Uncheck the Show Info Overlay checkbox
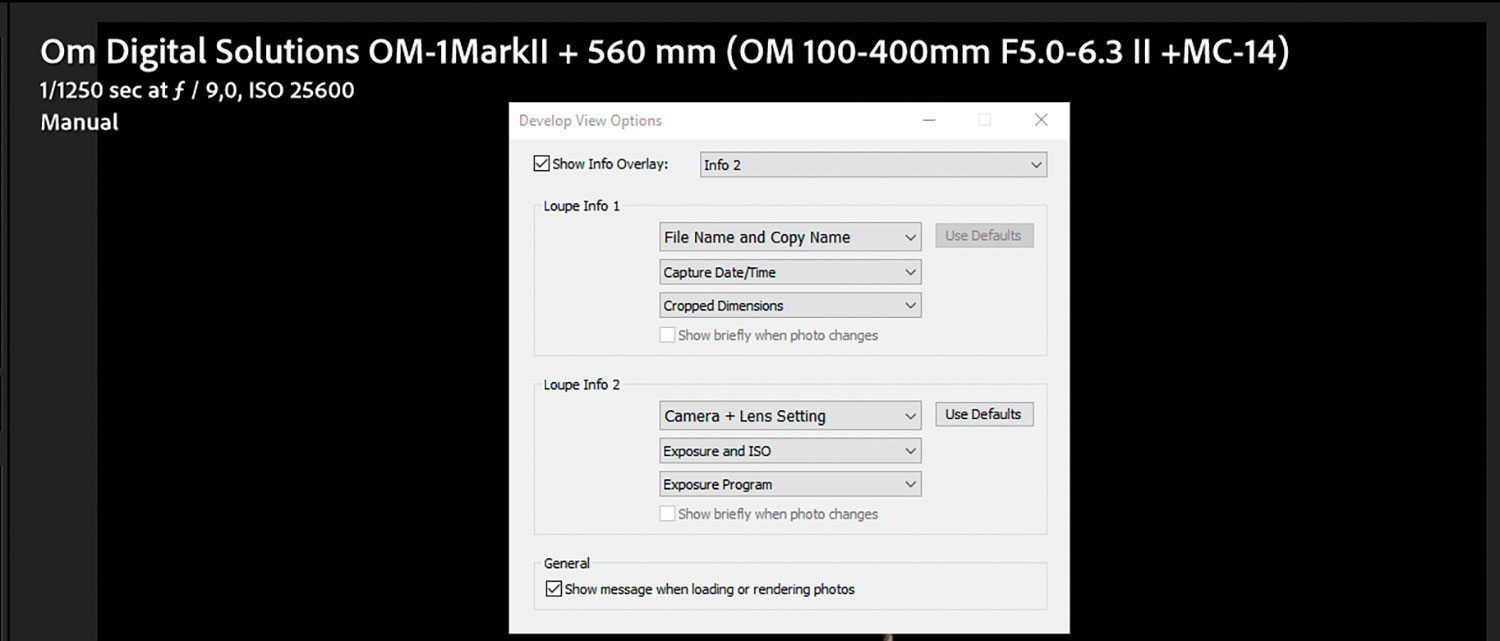 541,164
